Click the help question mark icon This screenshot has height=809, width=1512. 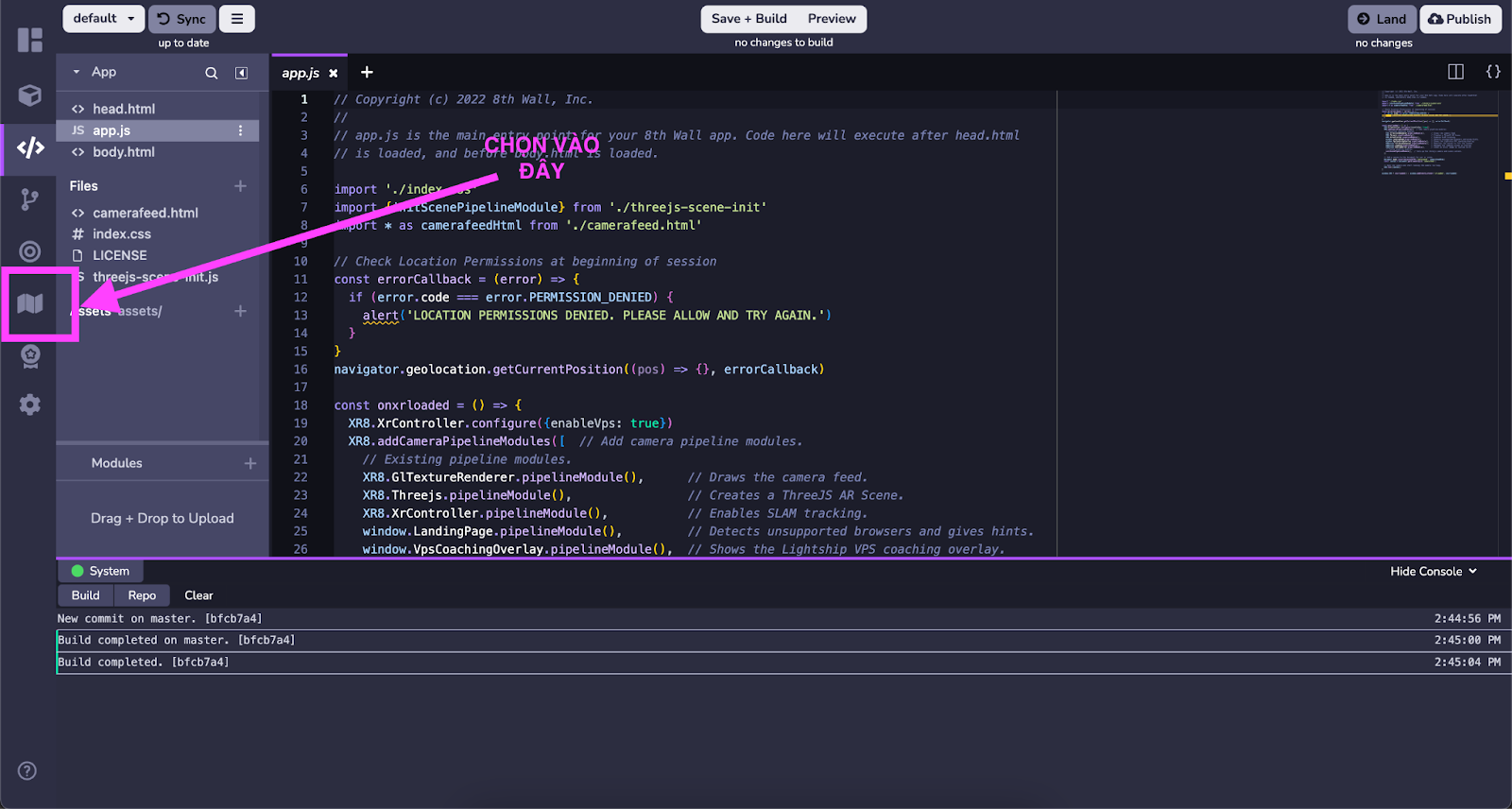click(x=27, y=770)
